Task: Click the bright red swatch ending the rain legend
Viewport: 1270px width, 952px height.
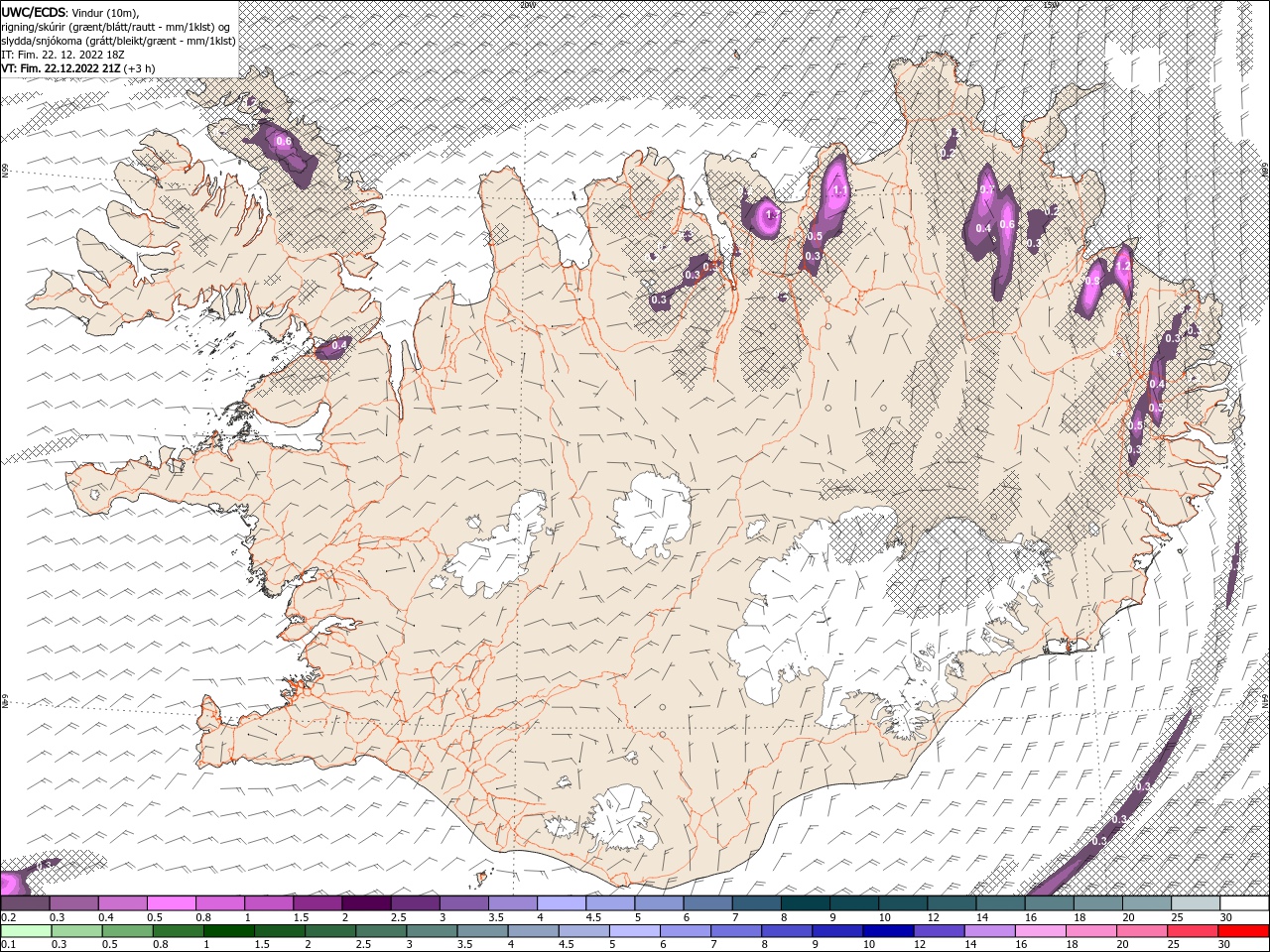Action: click(1244, 931)
